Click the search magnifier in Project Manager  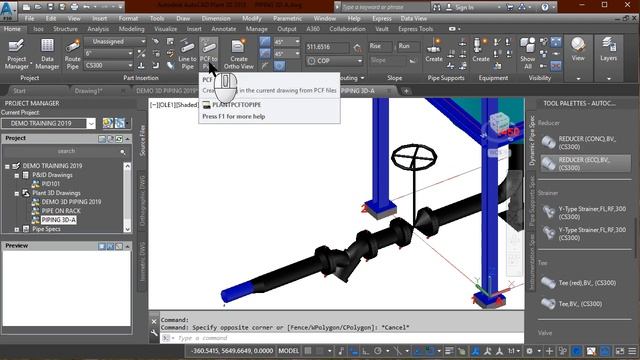[x=122, y=152]
